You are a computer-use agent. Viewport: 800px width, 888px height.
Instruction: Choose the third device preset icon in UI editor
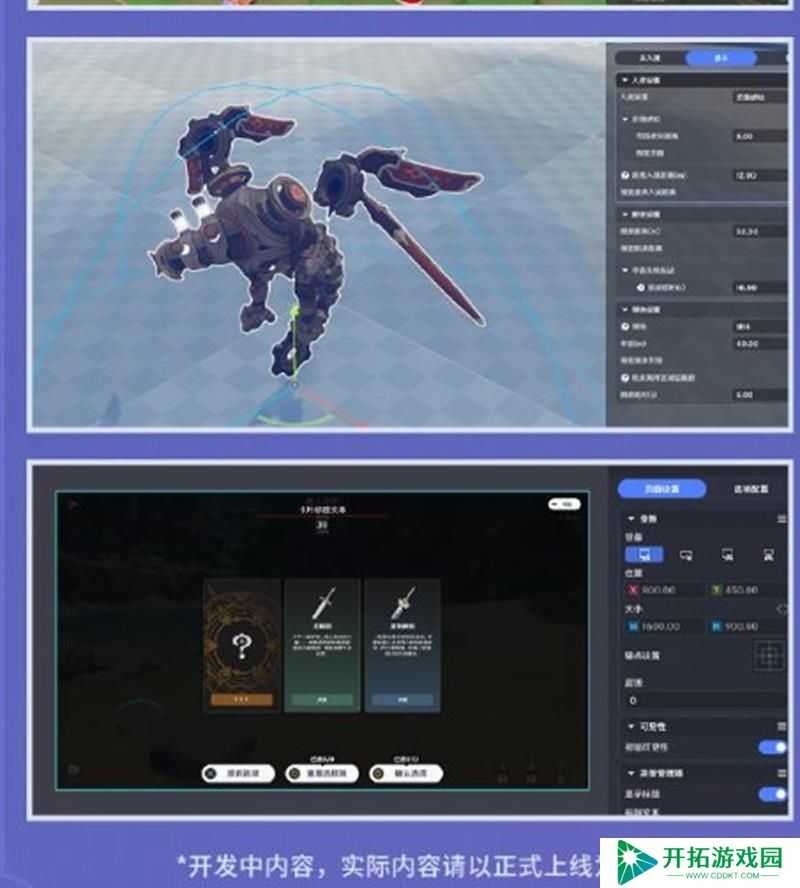pyautogui.click(x=728, y=555)
